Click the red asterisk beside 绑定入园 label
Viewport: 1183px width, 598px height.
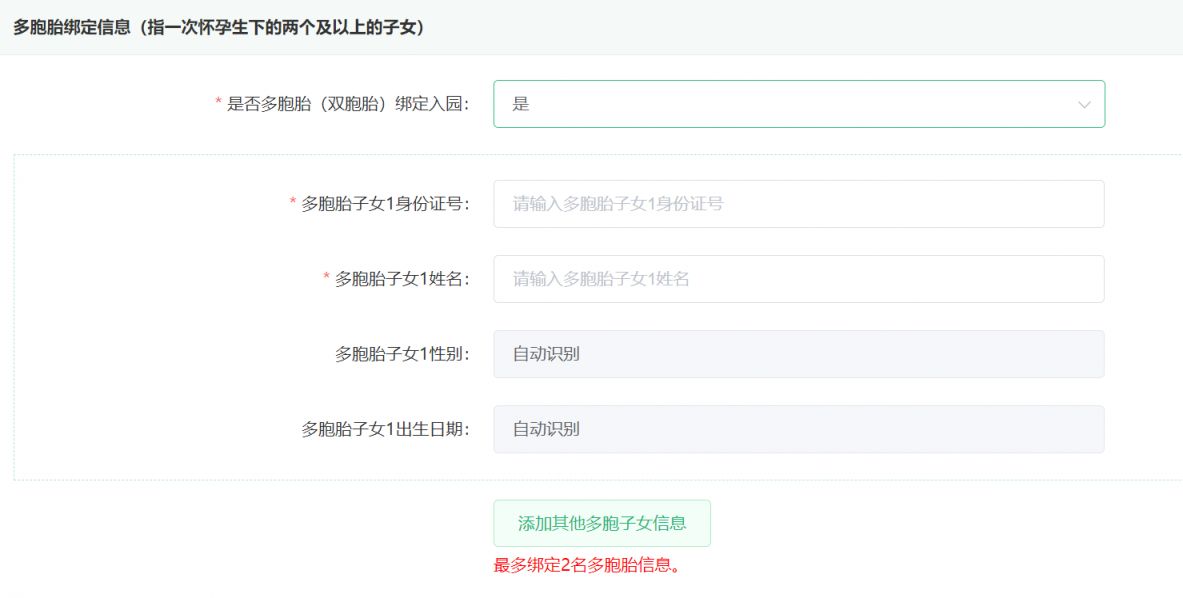[x=219, y=102]
